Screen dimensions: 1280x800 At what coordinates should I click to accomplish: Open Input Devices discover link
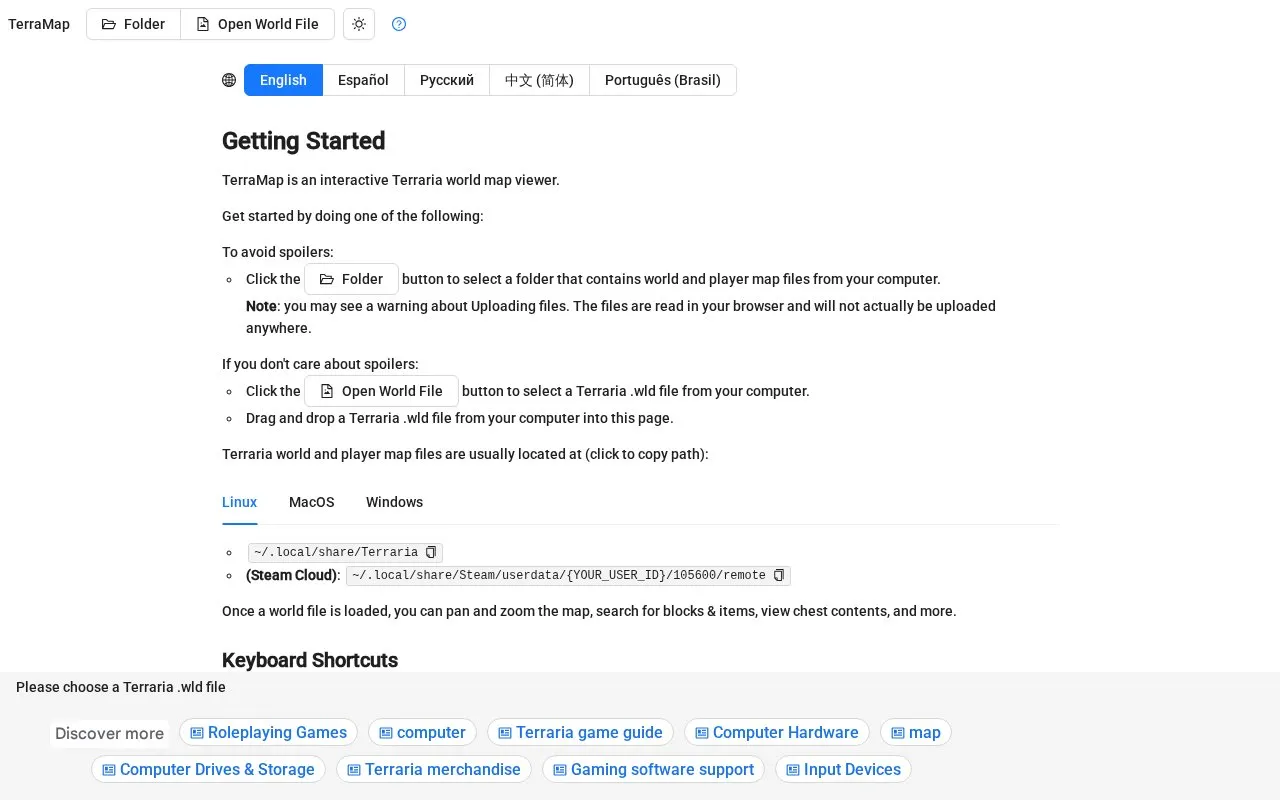point(844,769)
